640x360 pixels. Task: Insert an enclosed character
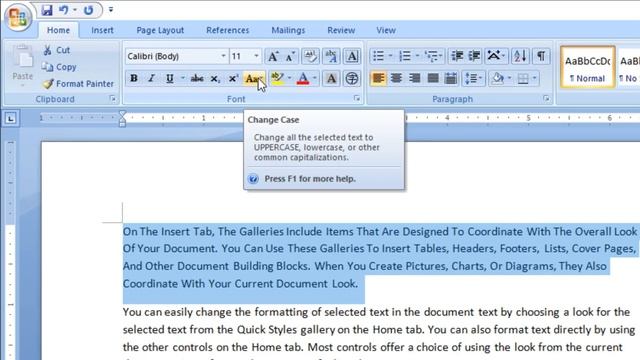351,78
